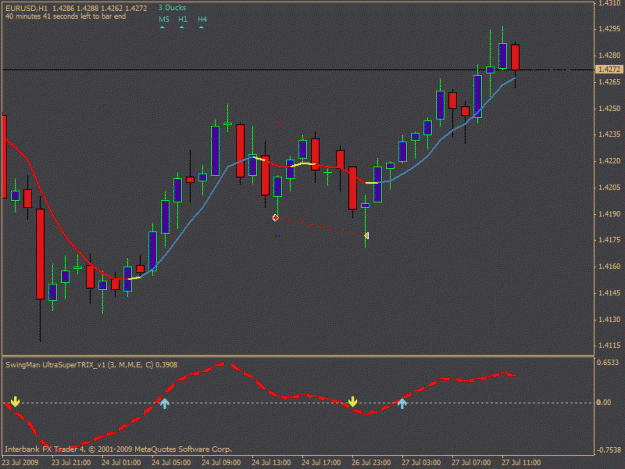
Task: Click the 1.4115 price axis label
Action: pyautogui.click(x=609, y=345)
